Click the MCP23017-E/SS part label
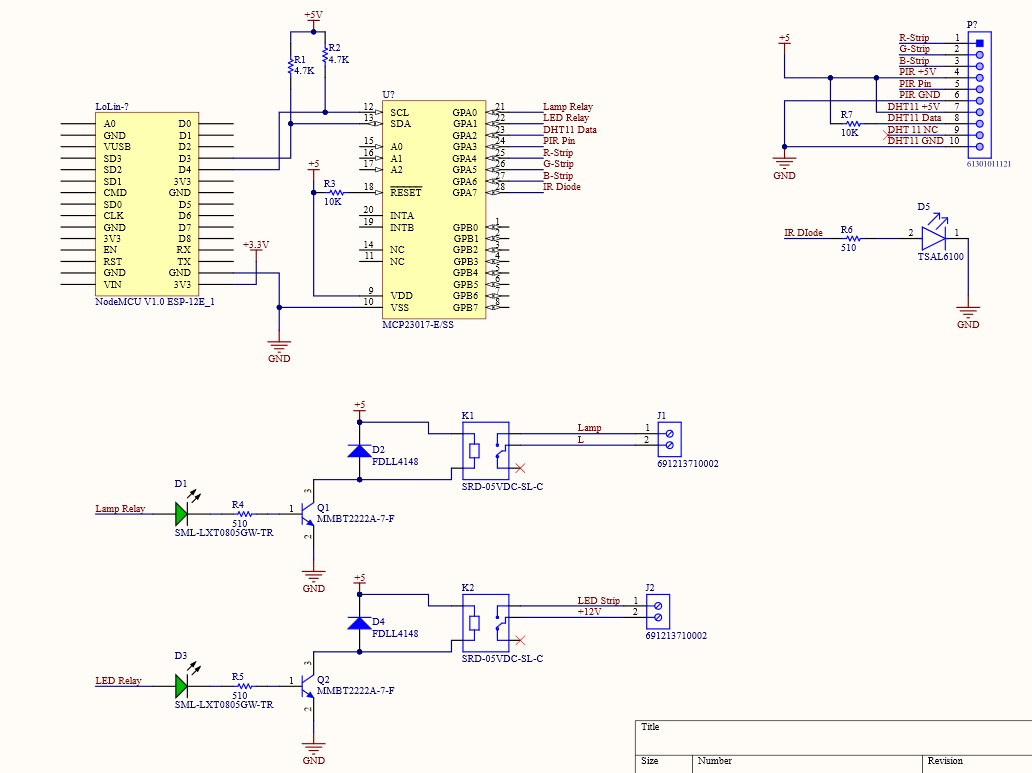This screenshot has height=773, width=1032. (418, 325)
